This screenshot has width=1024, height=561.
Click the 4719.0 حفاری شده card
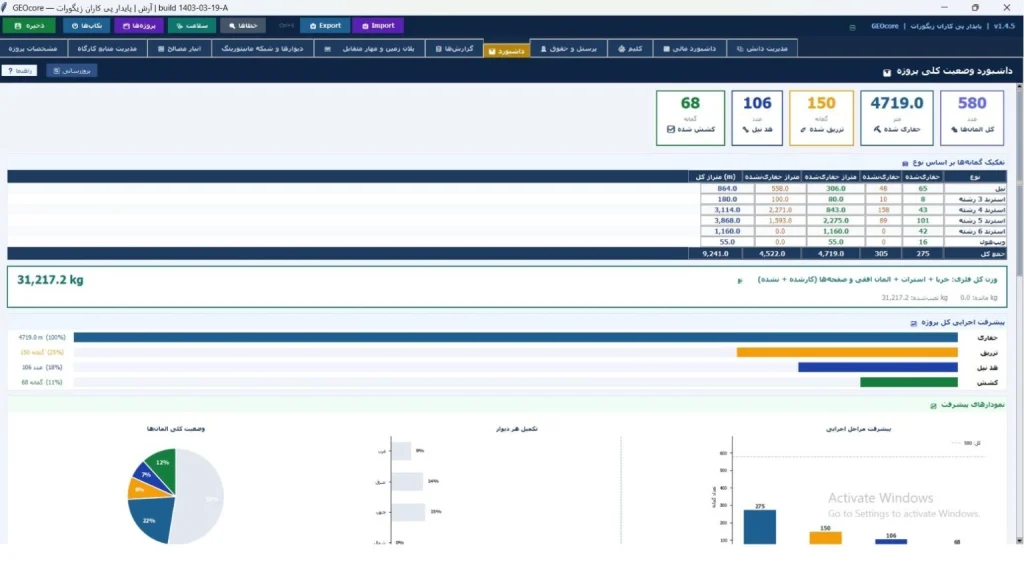pos(897,118)
